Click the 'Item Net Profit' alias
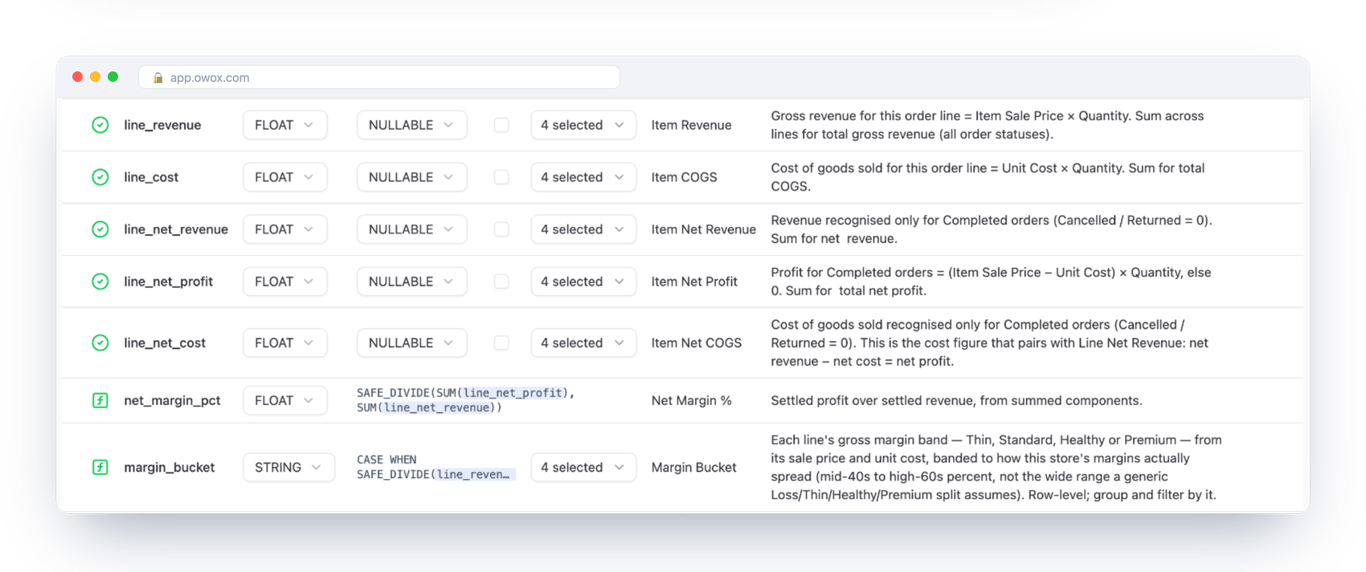Screen dimensions: 1366x572 click(694, 281)
